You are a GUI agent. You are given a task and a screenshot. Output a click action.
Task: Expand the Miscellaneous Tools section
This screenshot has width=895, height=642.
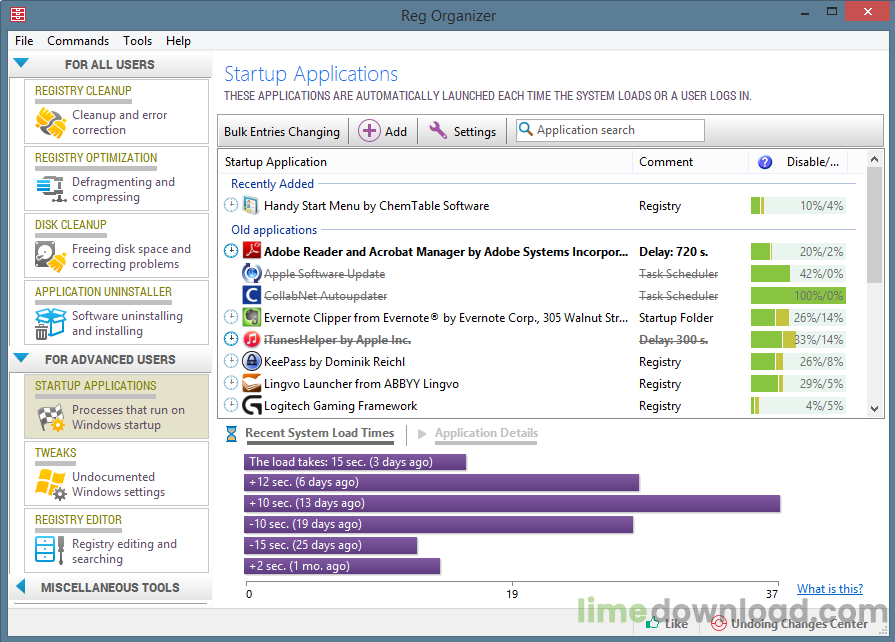point(21,587)
